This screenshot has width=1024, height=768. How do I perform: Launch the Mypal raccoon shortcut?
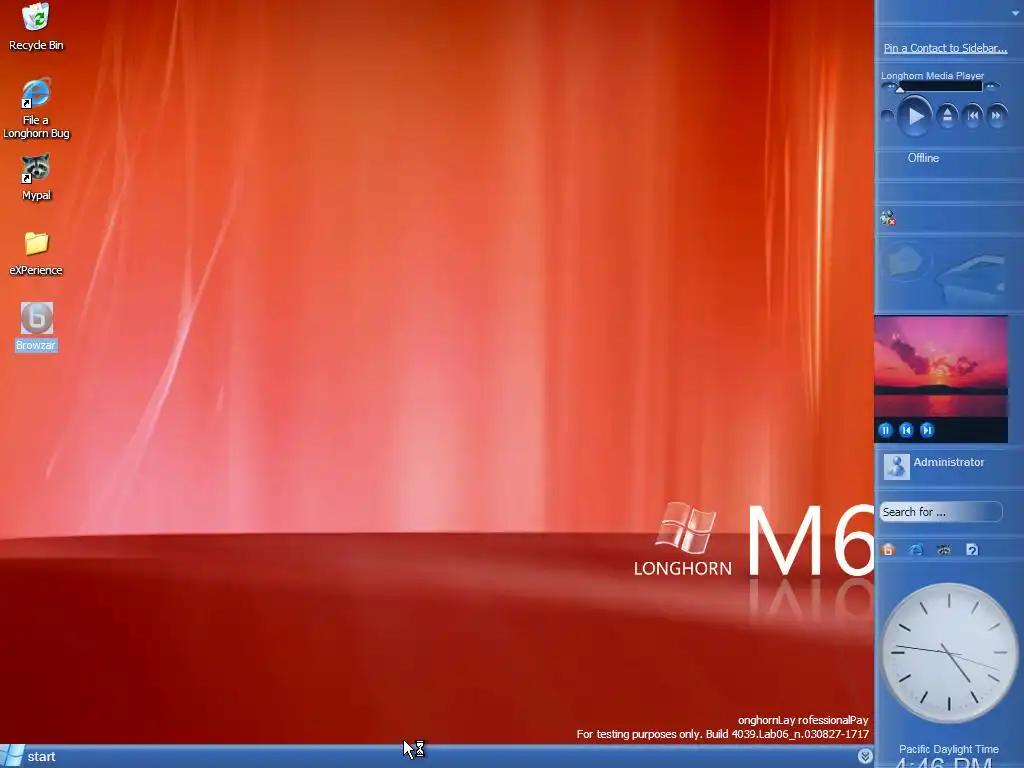[x=36, y=178]
